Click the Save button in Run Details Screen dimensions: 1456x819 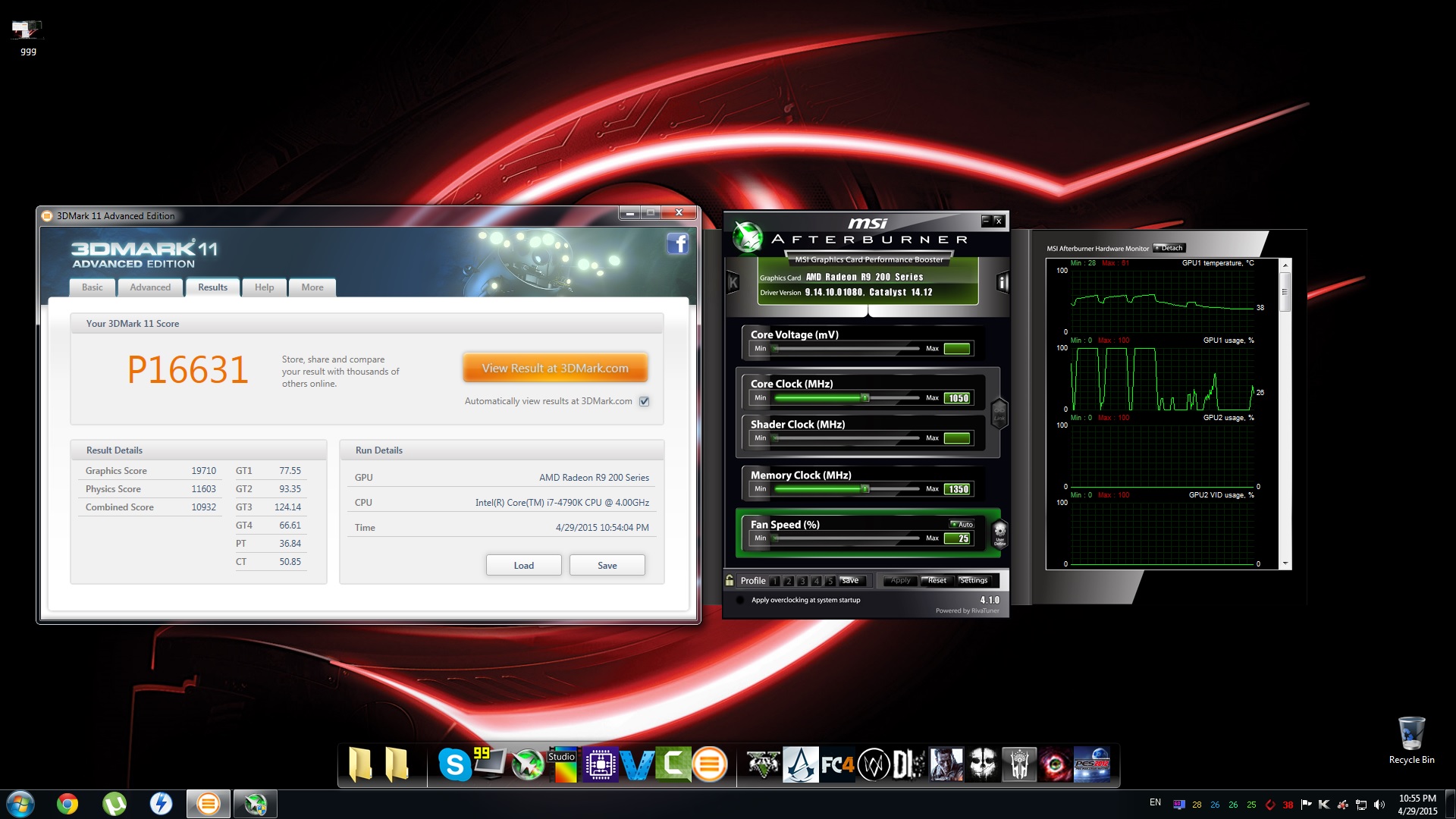click(607, 565)
